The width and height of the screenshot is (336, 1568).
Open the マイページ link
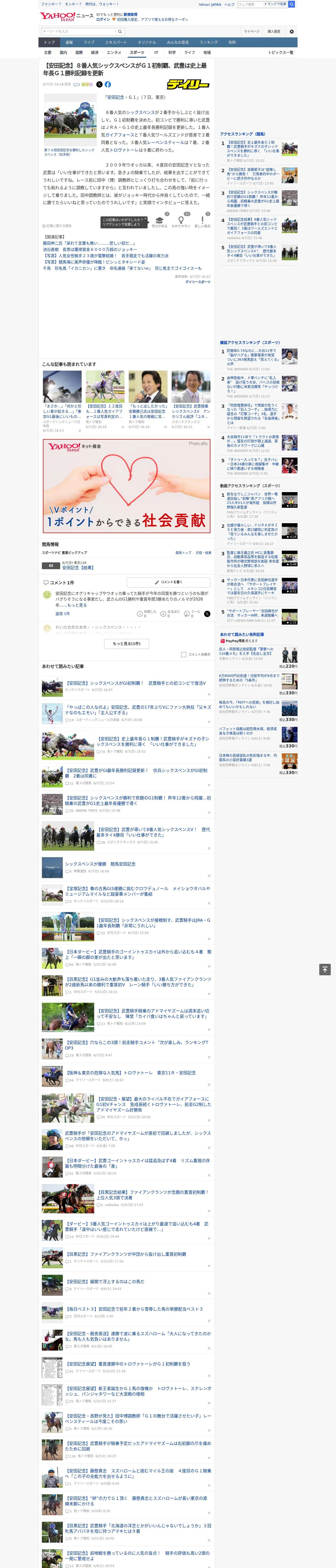(252, 31)
